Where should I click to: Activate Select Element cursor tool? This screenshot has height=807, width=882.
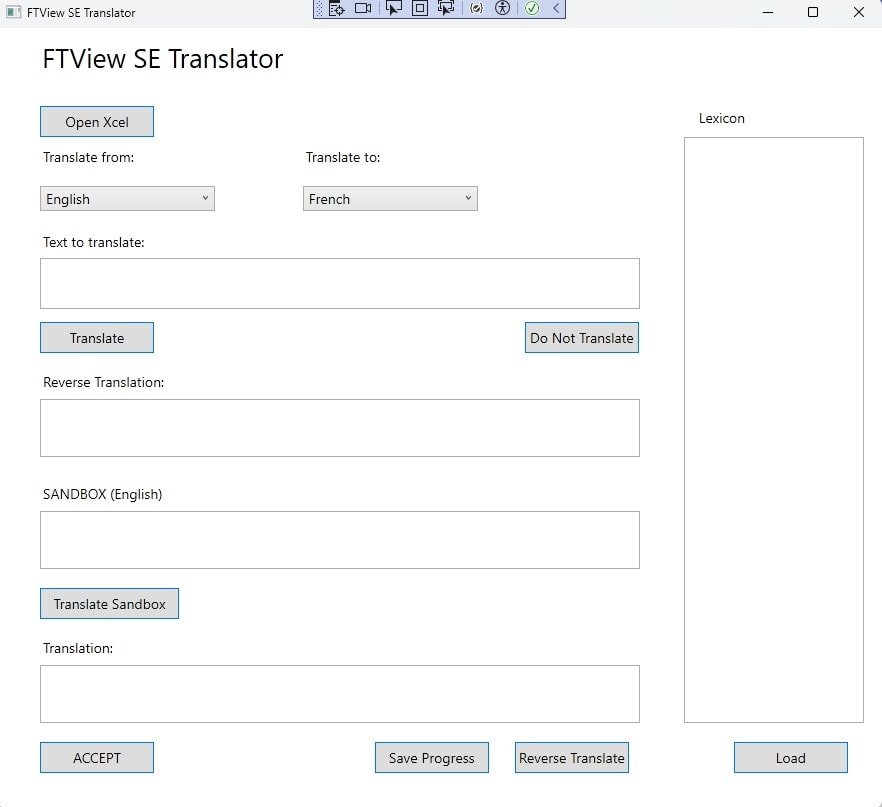(394, 8)
